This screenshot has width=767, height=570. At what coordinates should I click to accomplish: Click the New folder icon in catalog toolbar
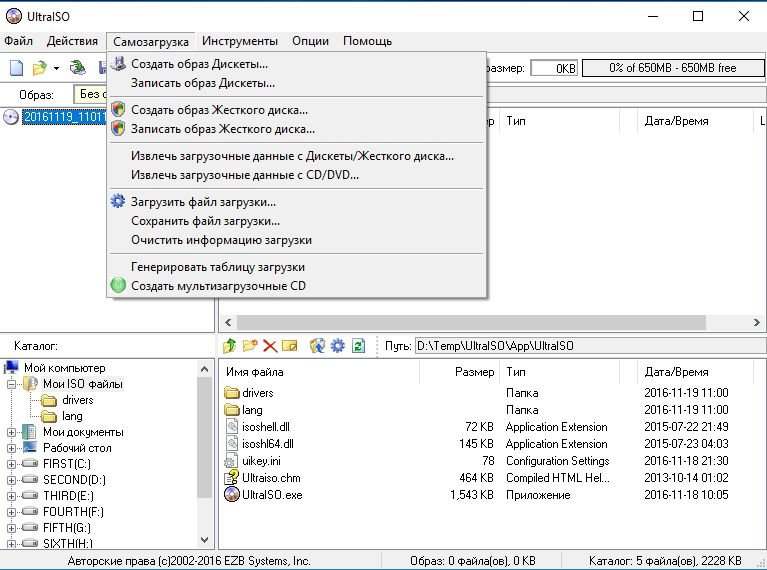click(249, 346)
